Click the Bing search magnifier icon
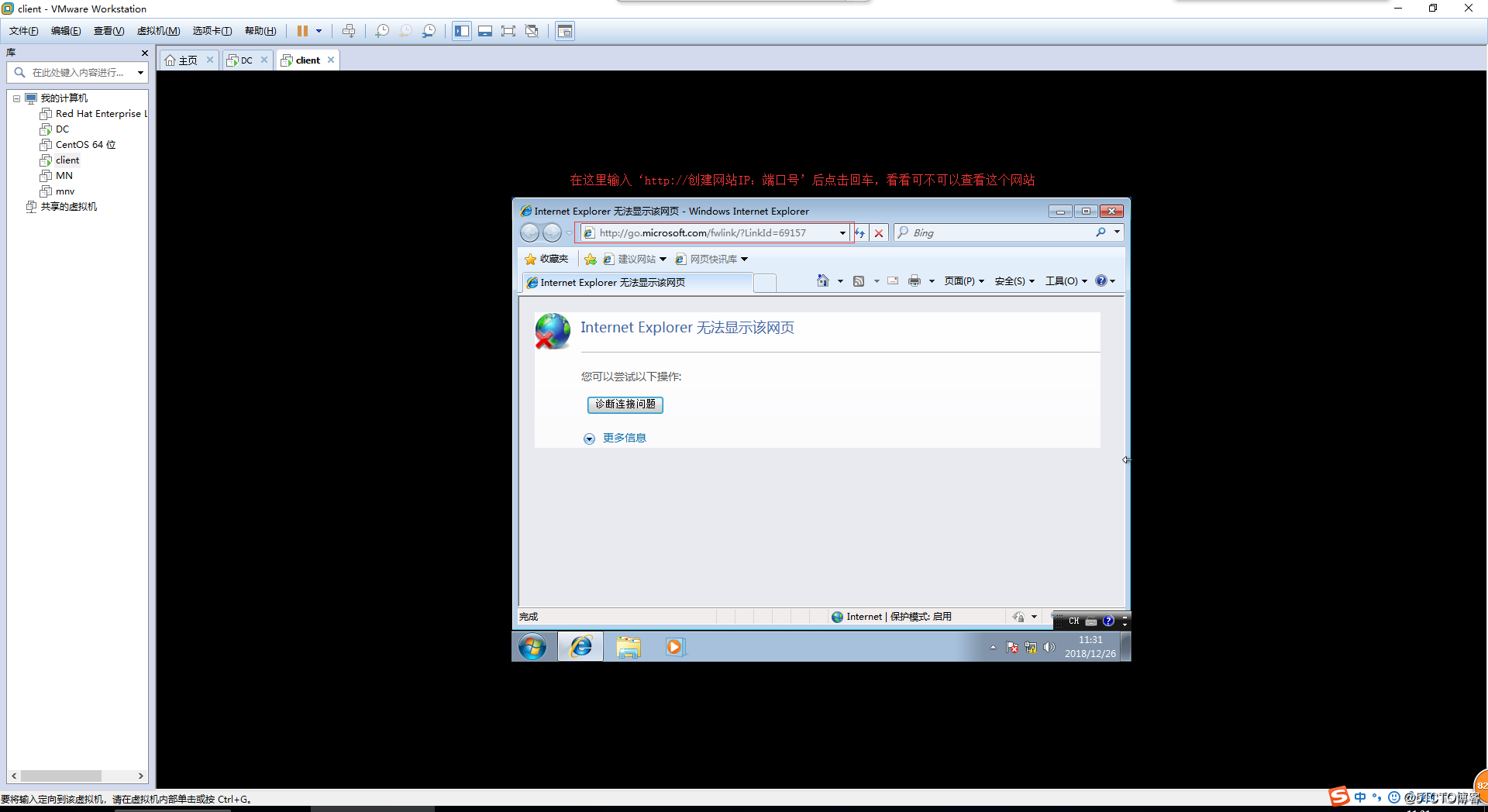This screenshot has width=1488, height=812. 1100,232
